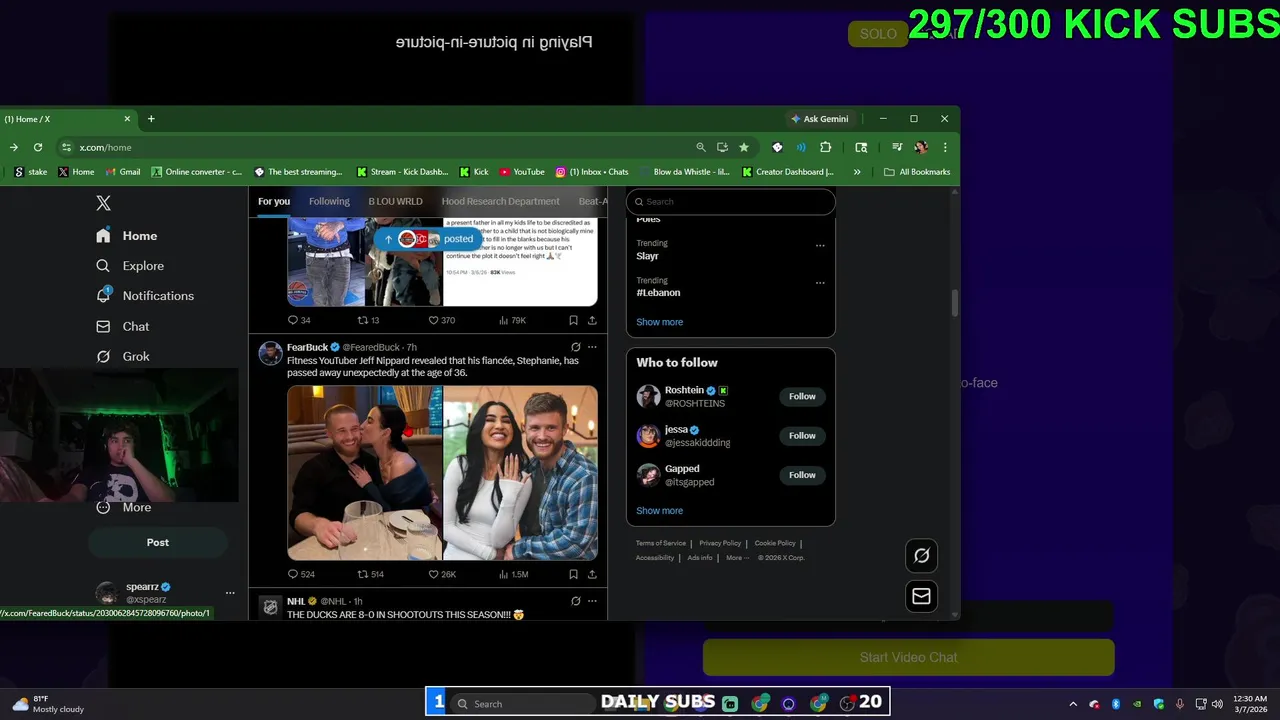Click the Chrome reload button
This screenshot has height=720, width=1280.
[x=38, y=147]
